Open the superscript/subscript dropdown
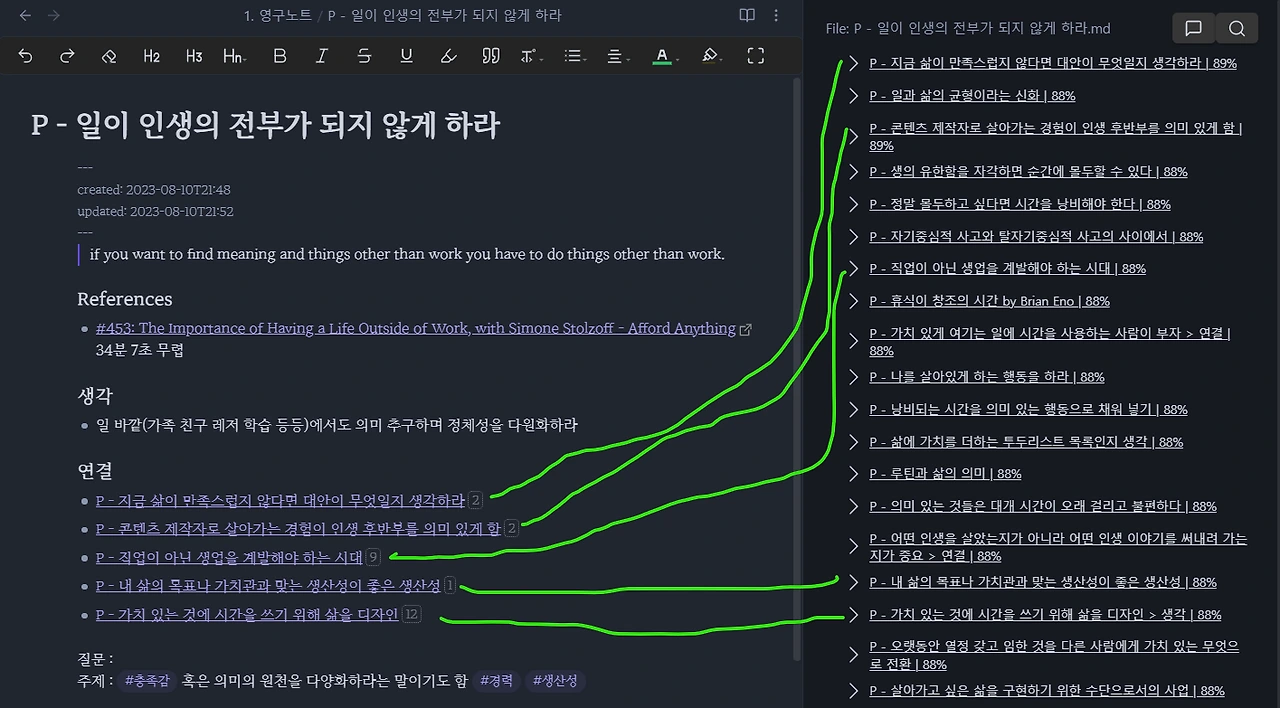This screenshot has width=1280, height=708. click(531, 56)
